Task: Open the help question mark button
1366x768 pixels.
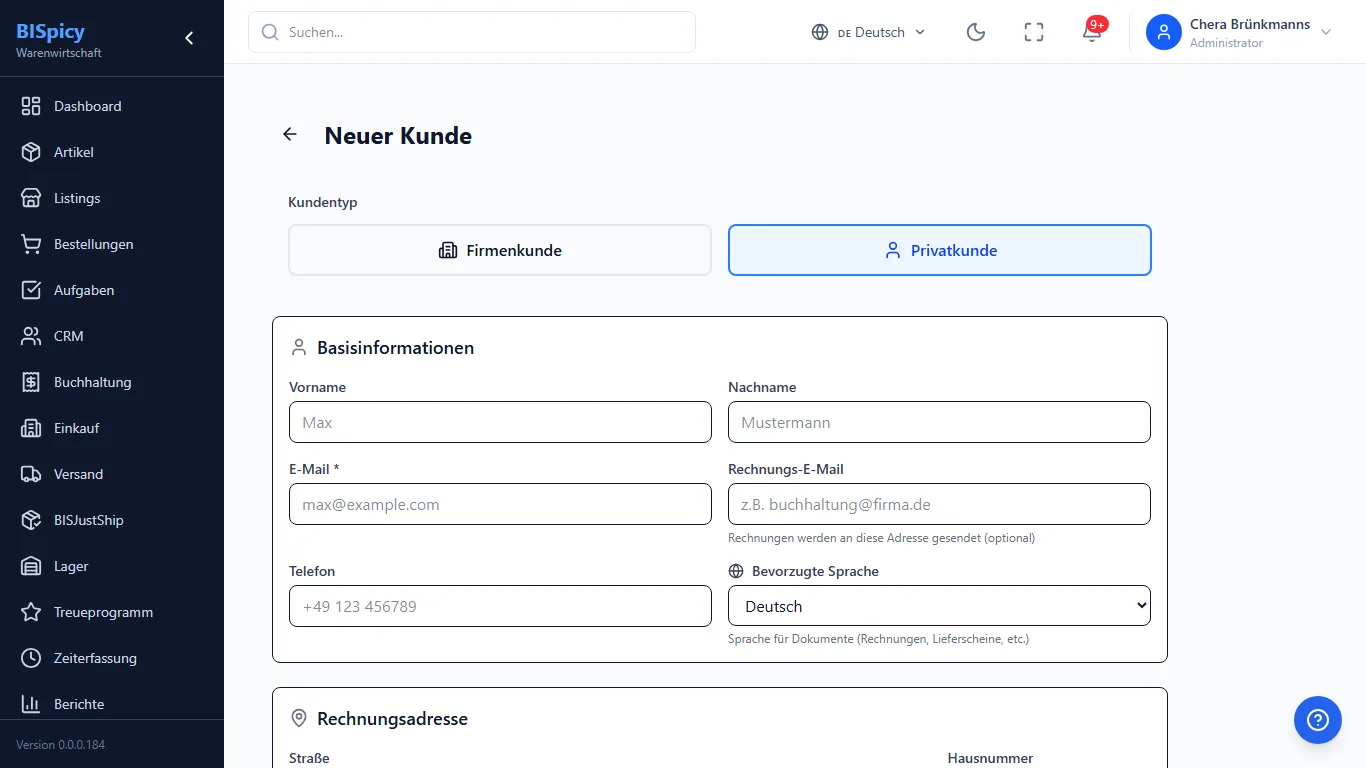Action: pyautogui.click(x=1318, y=720)
